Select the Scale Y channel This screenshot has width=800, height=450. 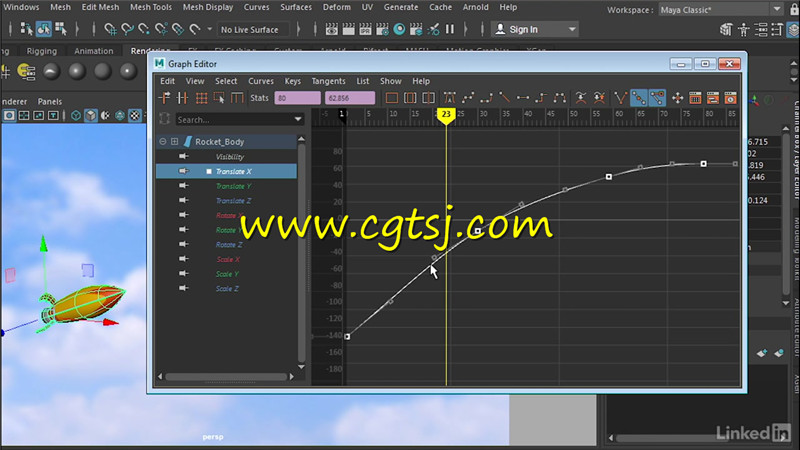227,274
